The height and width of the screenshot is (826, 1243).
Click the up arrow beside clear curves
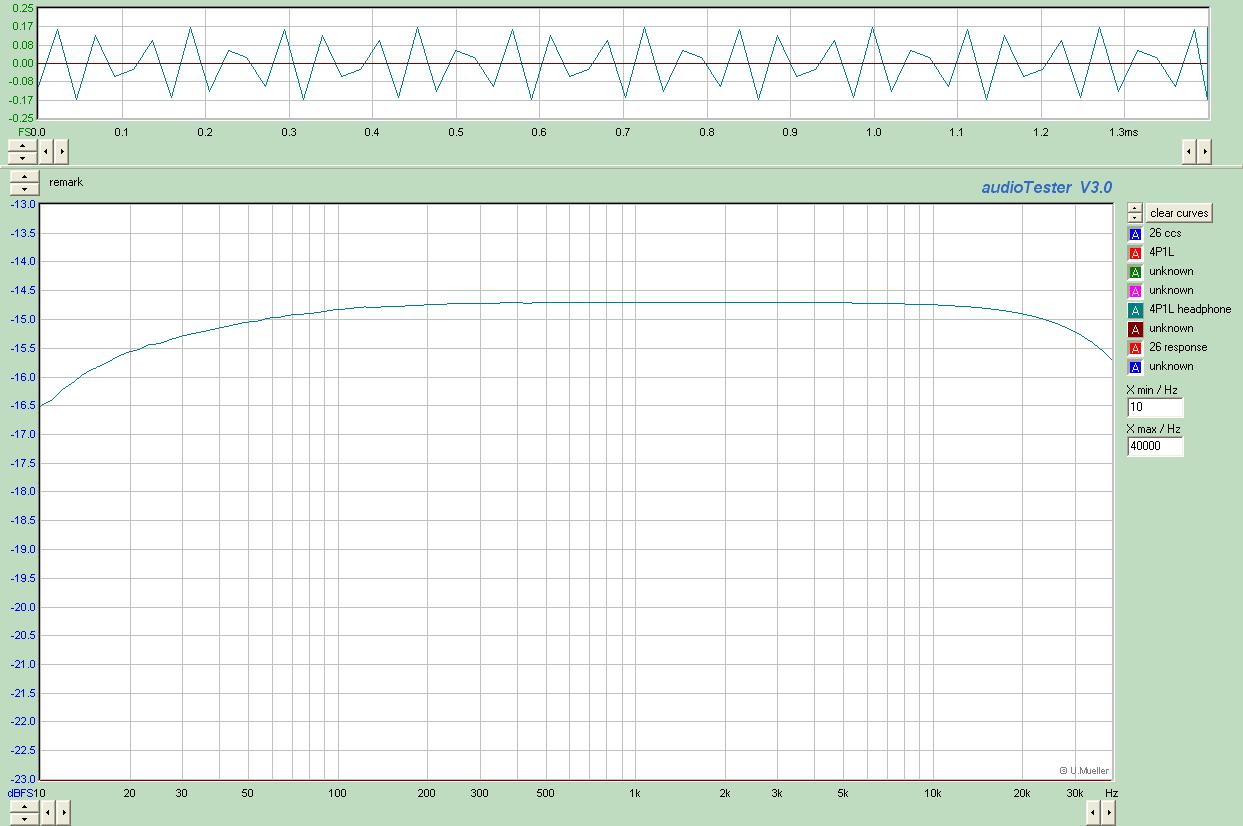(x=1135, y=208)
